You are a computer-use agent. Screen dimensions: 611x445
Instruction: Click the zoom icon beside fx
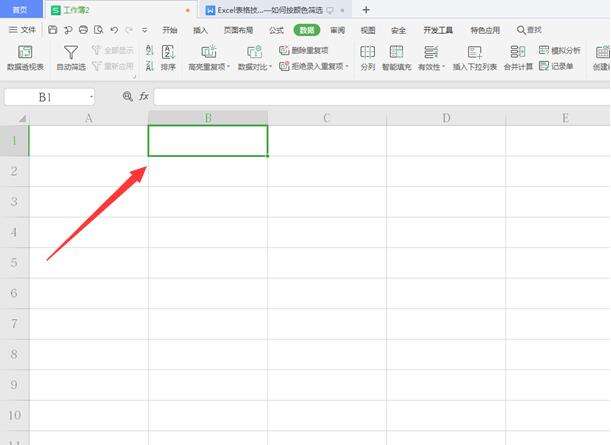click(x=127, y=96)
